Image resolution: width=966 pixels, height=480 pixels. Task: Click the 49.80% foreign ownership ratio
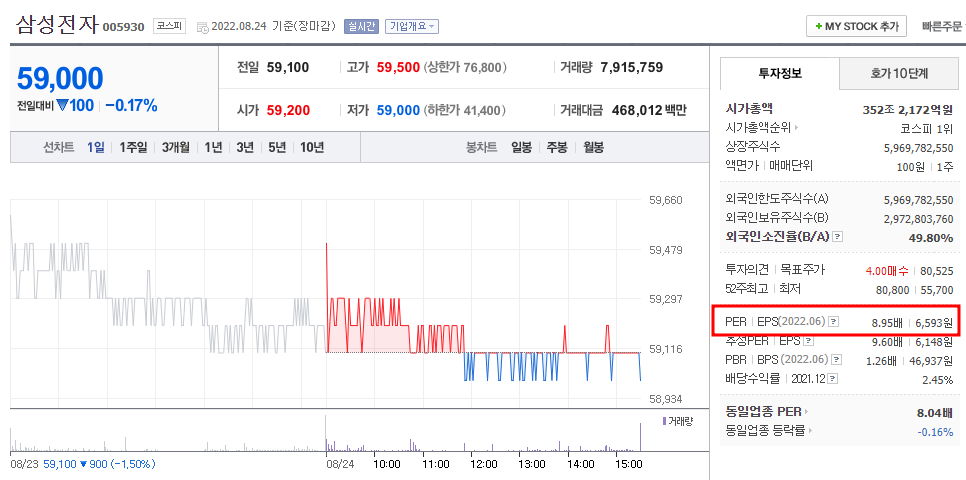click(x=931, y=238)
